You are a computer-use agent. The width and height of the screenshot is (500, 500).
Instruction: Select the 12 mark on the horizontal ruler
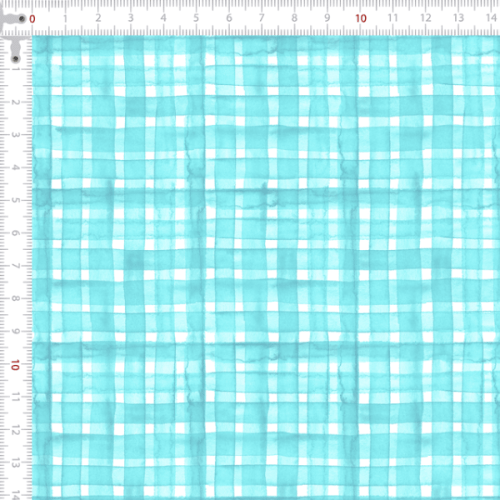(426, 18)
